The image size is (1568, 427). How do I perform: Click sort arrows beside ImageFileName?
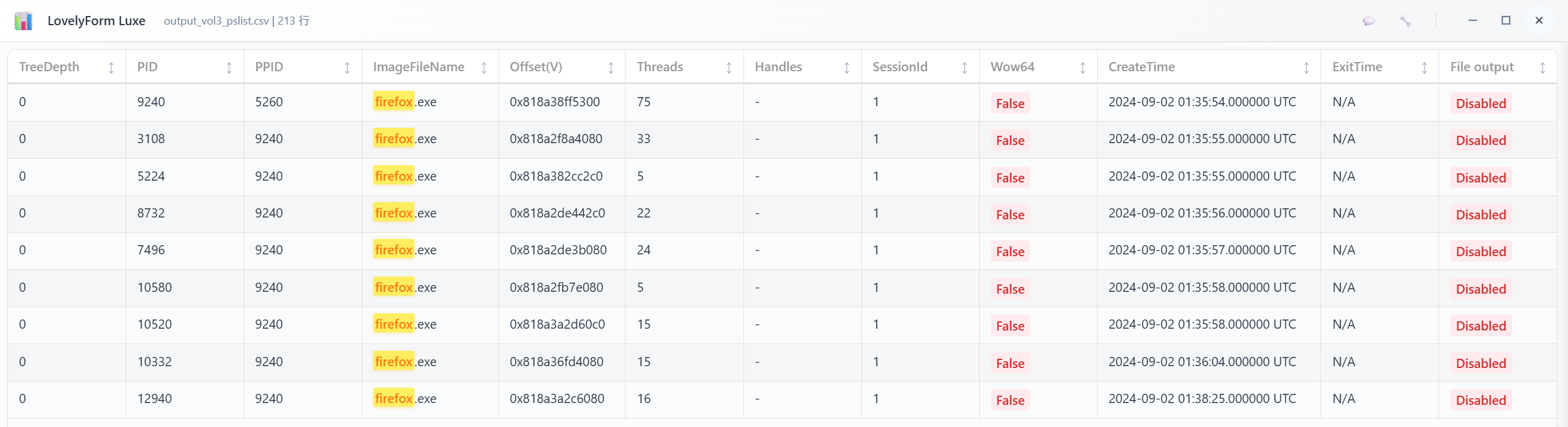(x=484, y=68)
